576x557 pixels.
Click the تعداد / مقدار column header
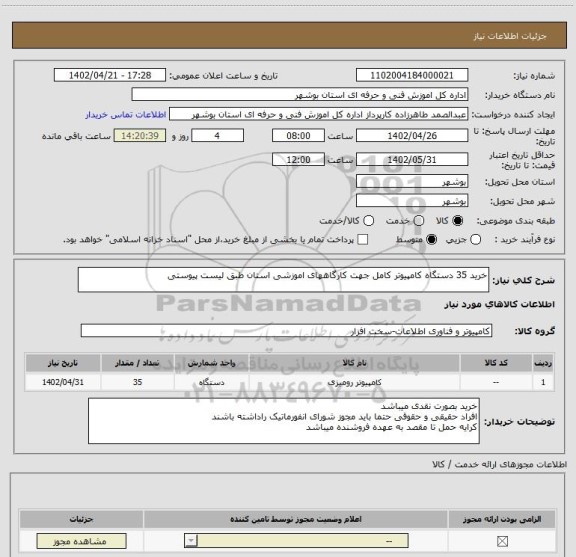[137, 363]
